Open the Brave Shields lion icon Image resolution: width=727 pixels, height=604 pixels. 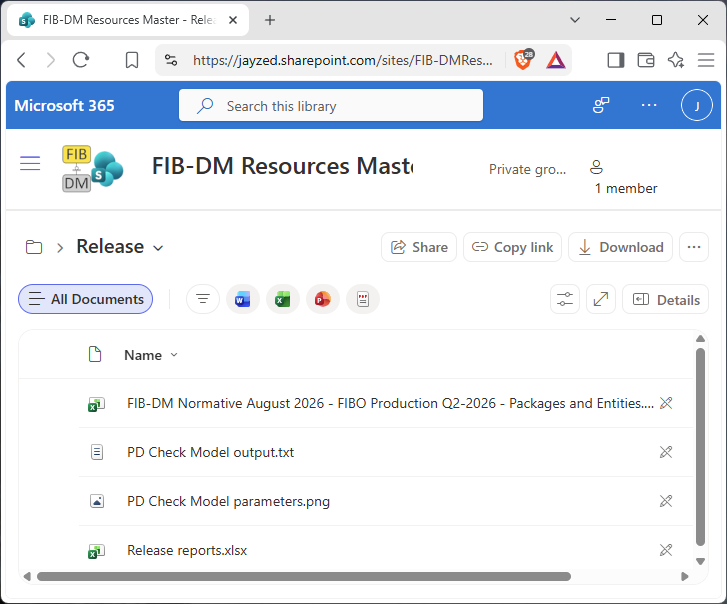[x=523, y=60]
